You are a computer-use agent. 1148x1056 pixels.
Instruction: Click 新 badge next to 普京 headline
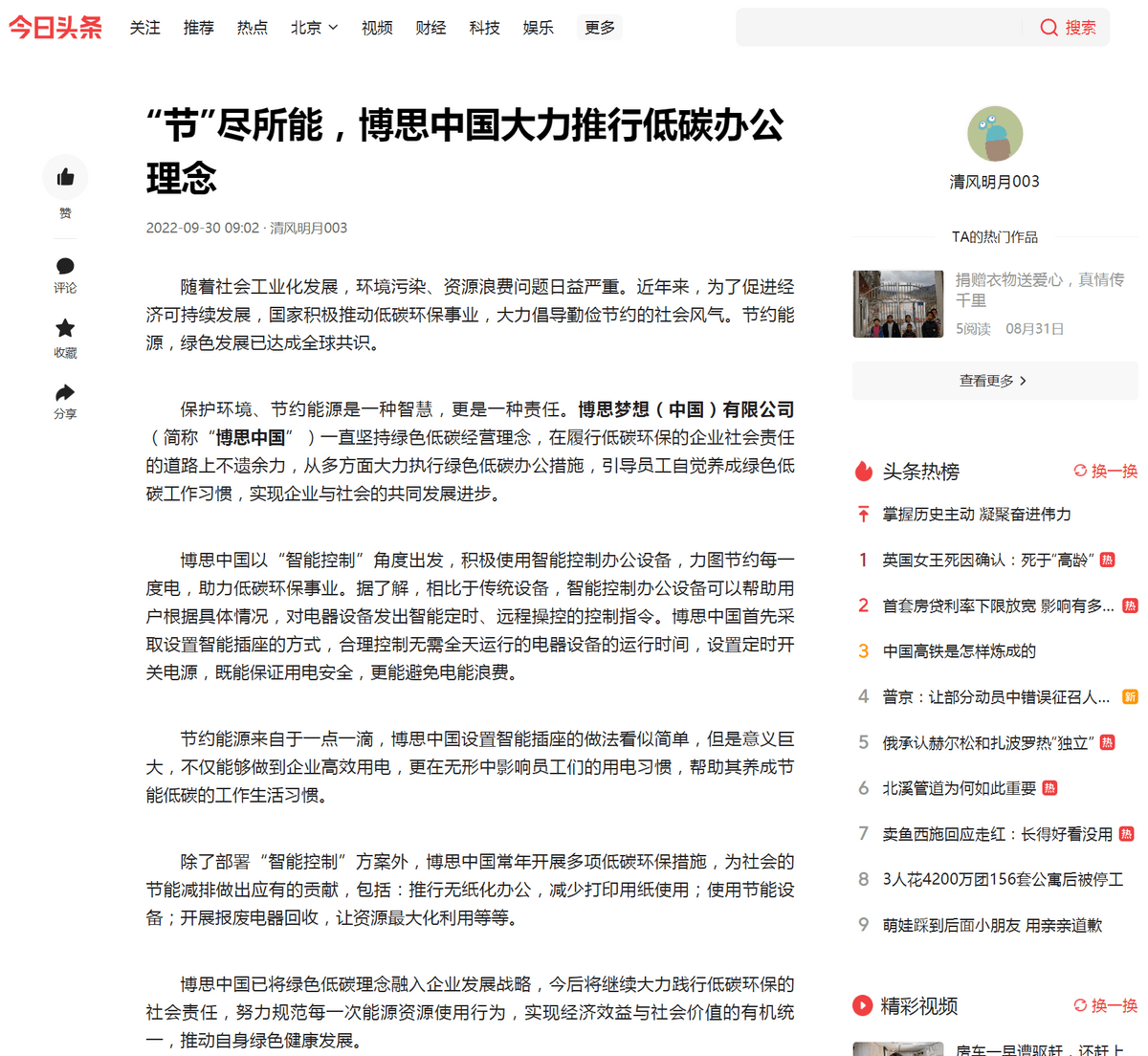click(x=1130, y=696)
